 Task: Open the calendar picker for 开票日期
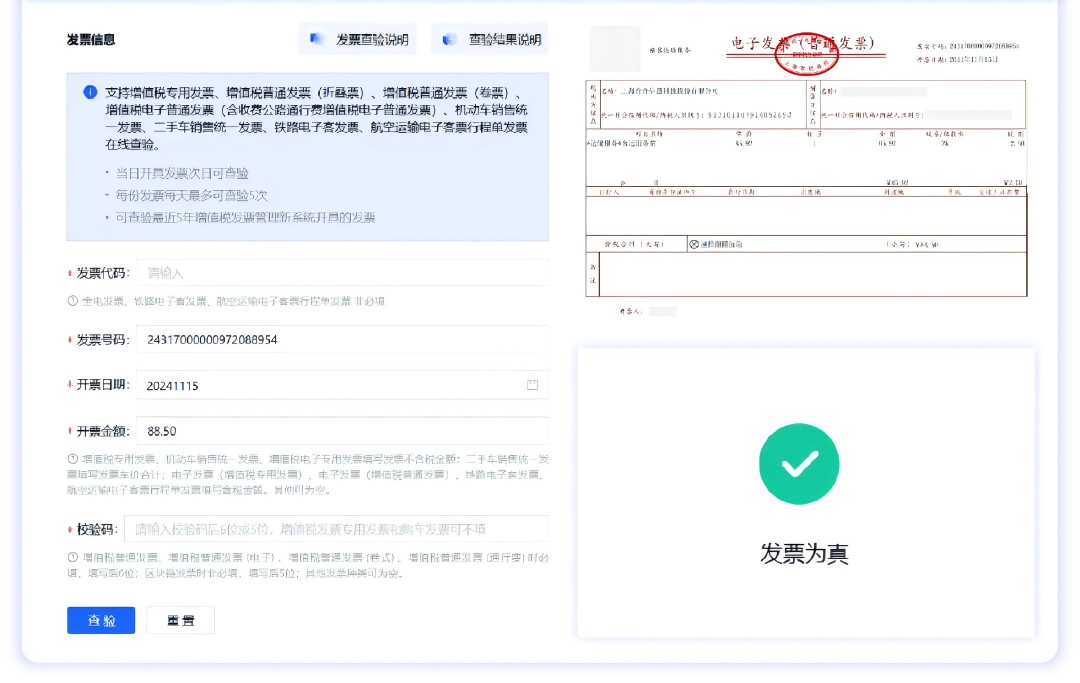pyautogui.click(x=534, y=383)
